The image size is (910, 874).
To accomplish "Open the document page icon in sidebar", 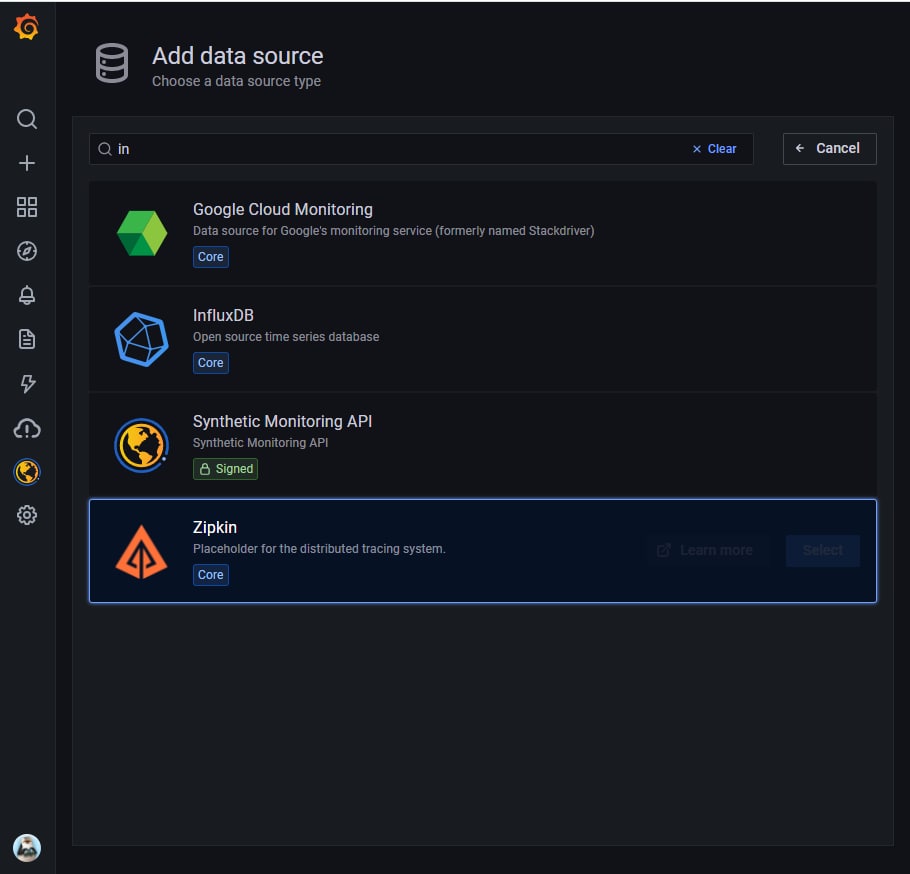I will point(27,340).
